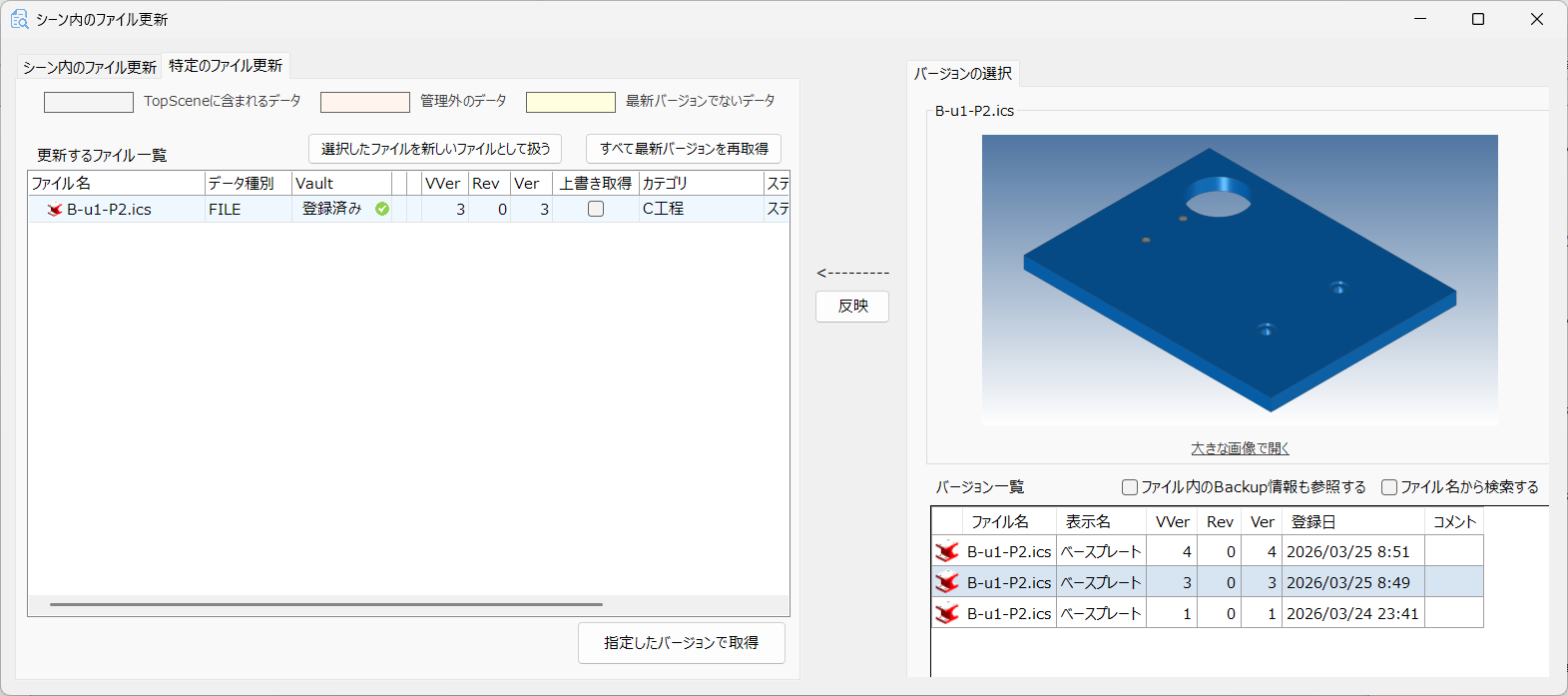
Task: Click the 登録済み Vault status text
Action: click(332, 209)
